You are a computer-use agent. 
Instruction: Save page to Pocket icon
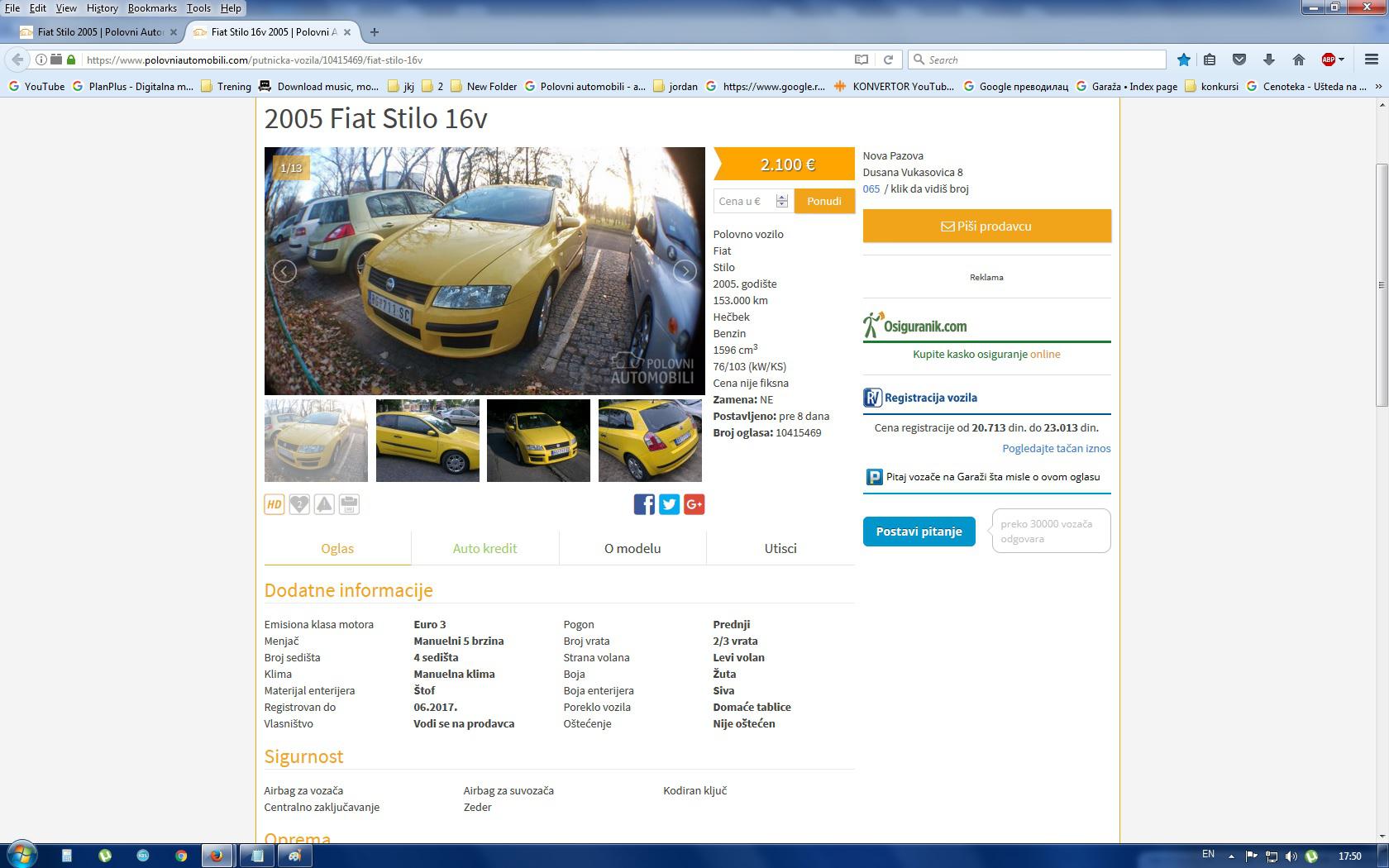pyautogui.click(x=1239, y=60)
